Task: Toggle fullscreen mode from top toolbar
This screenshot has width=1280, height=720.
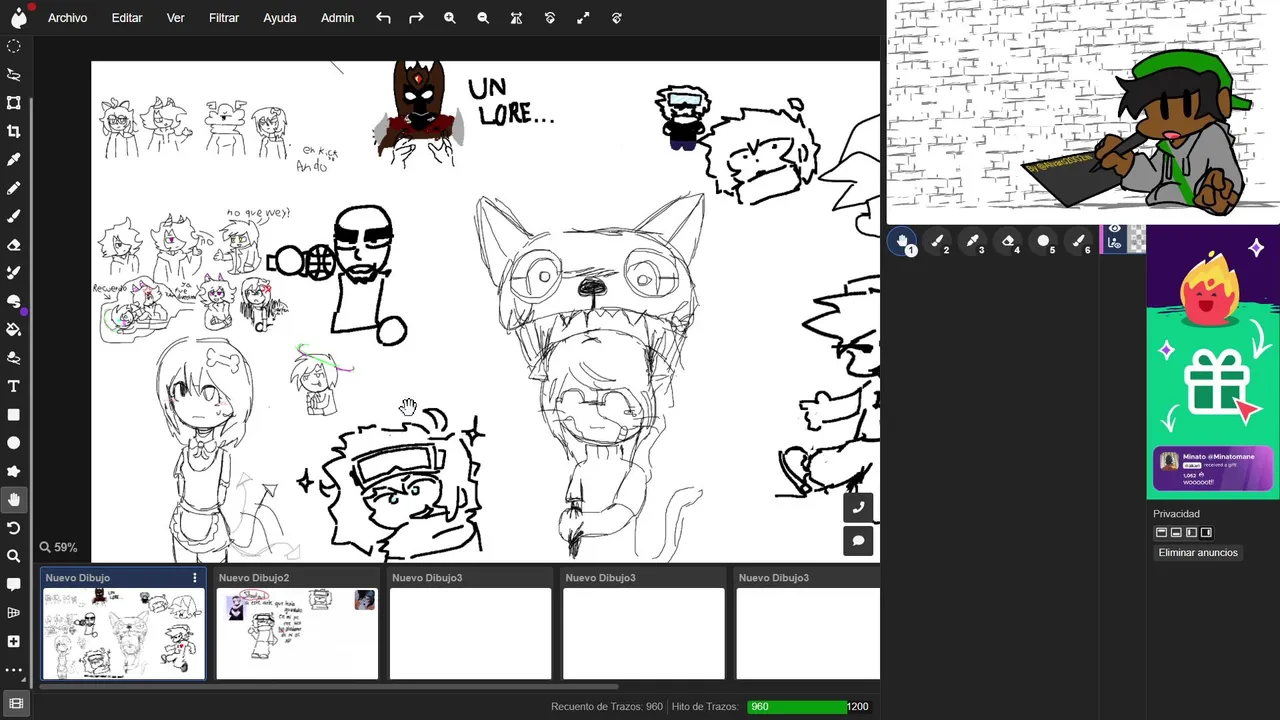Action: (583, 18)
